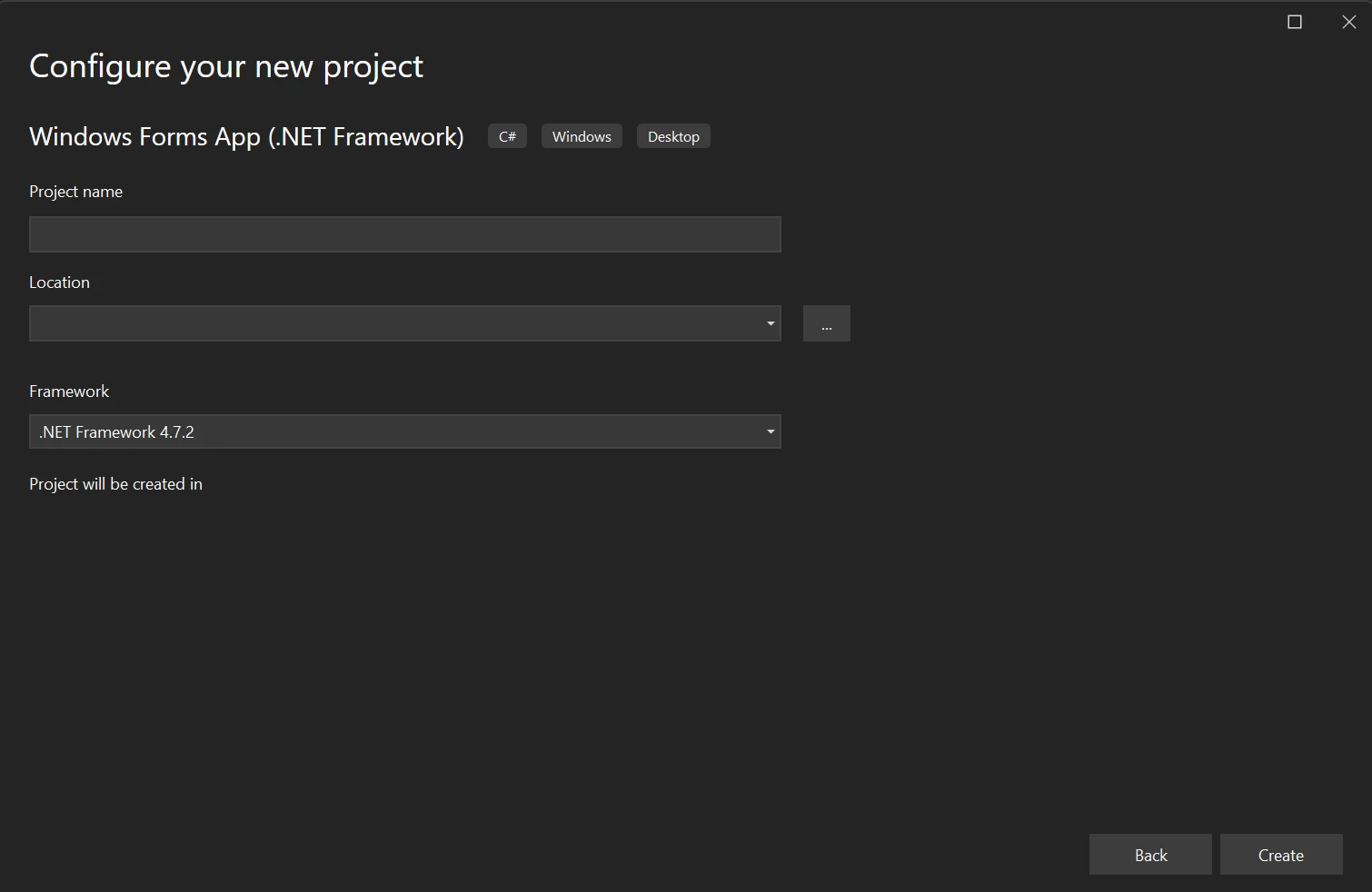
Task: Click the Configure your new project heading
Action: pyautogui.click(x=226, y=66)
